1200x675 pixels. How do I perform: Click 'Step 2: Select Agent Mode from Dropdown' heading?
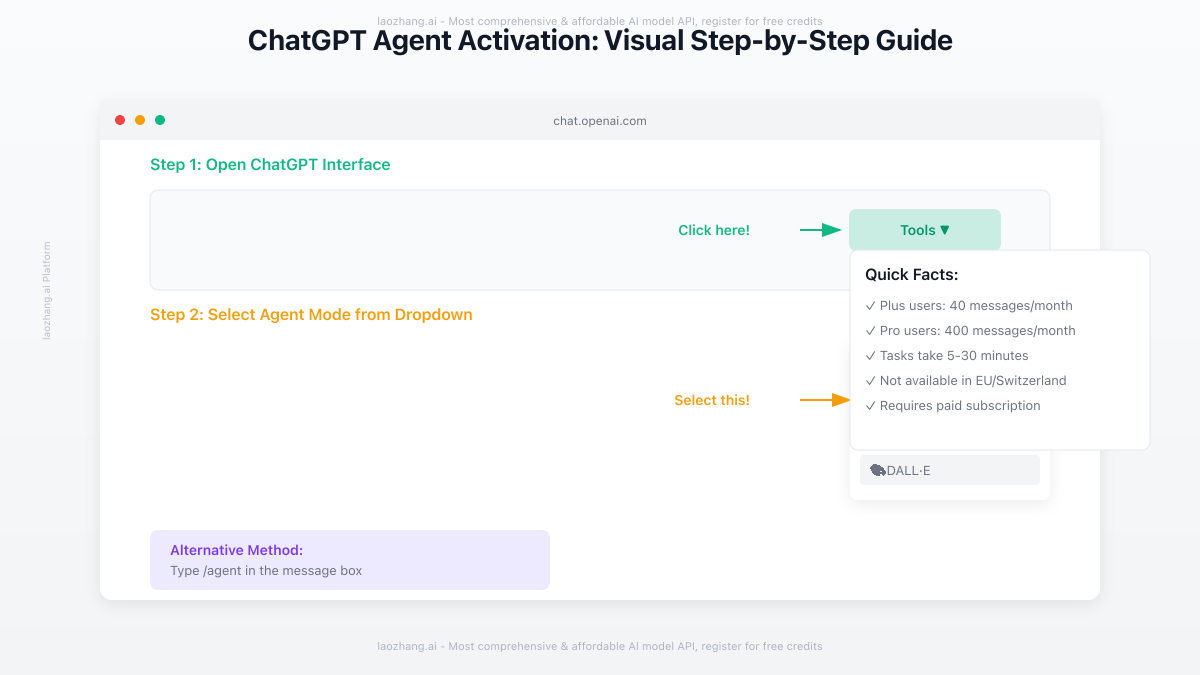pyautogui.click(x=311, y=315)
